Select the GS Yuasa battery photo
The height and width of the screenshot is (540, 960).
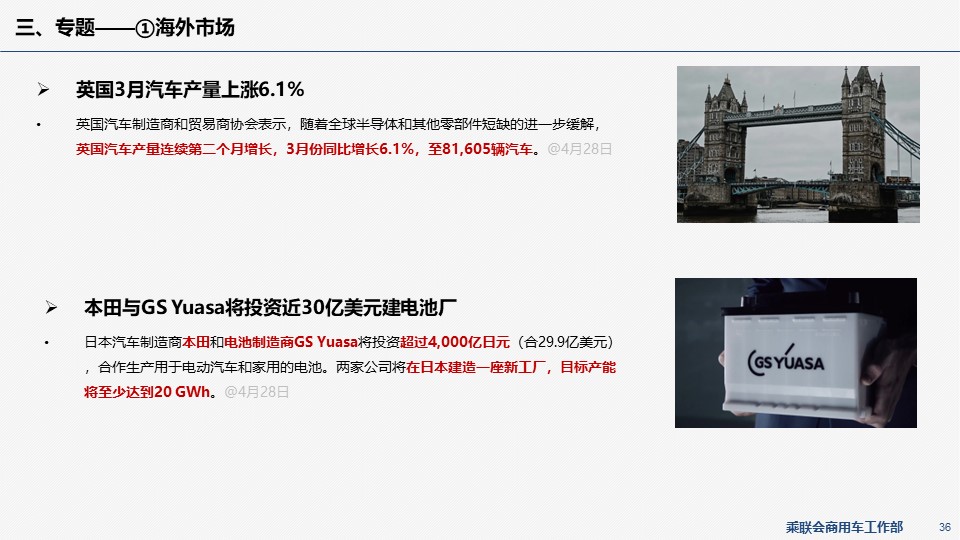[795, 352]
